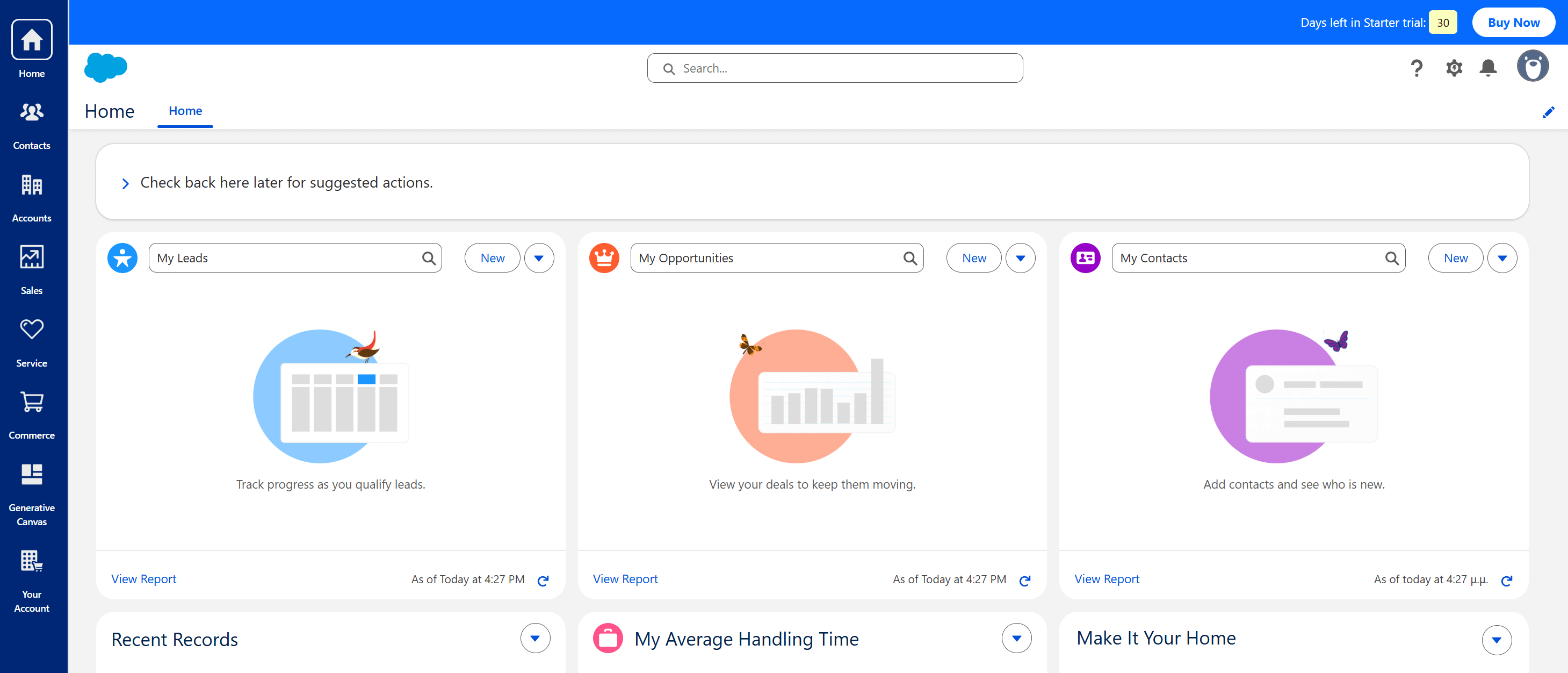Viewport: 1568px width, 673px height.
Task: Click New in My Opportunities card
Action: point(974,258)
